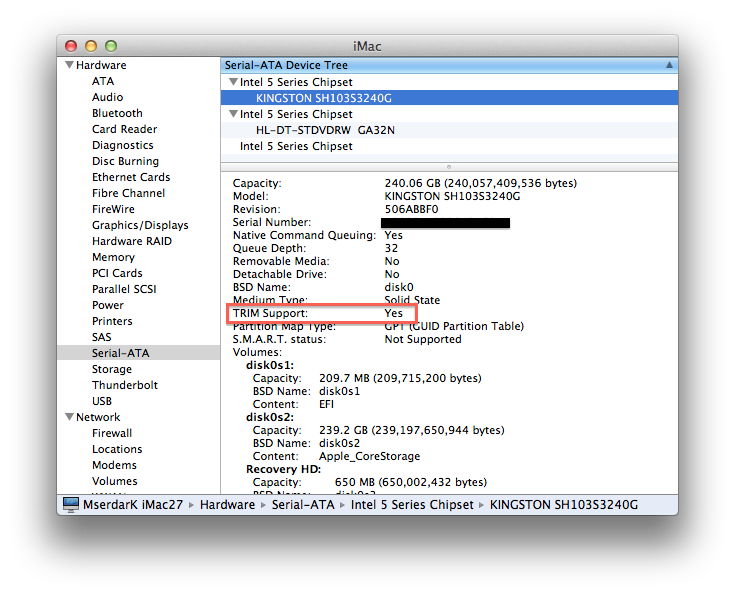Image resolution: width=735 pixels, height=594 pixels.
Task: Click the capacity value 240.06 GB
Action: 480,183
